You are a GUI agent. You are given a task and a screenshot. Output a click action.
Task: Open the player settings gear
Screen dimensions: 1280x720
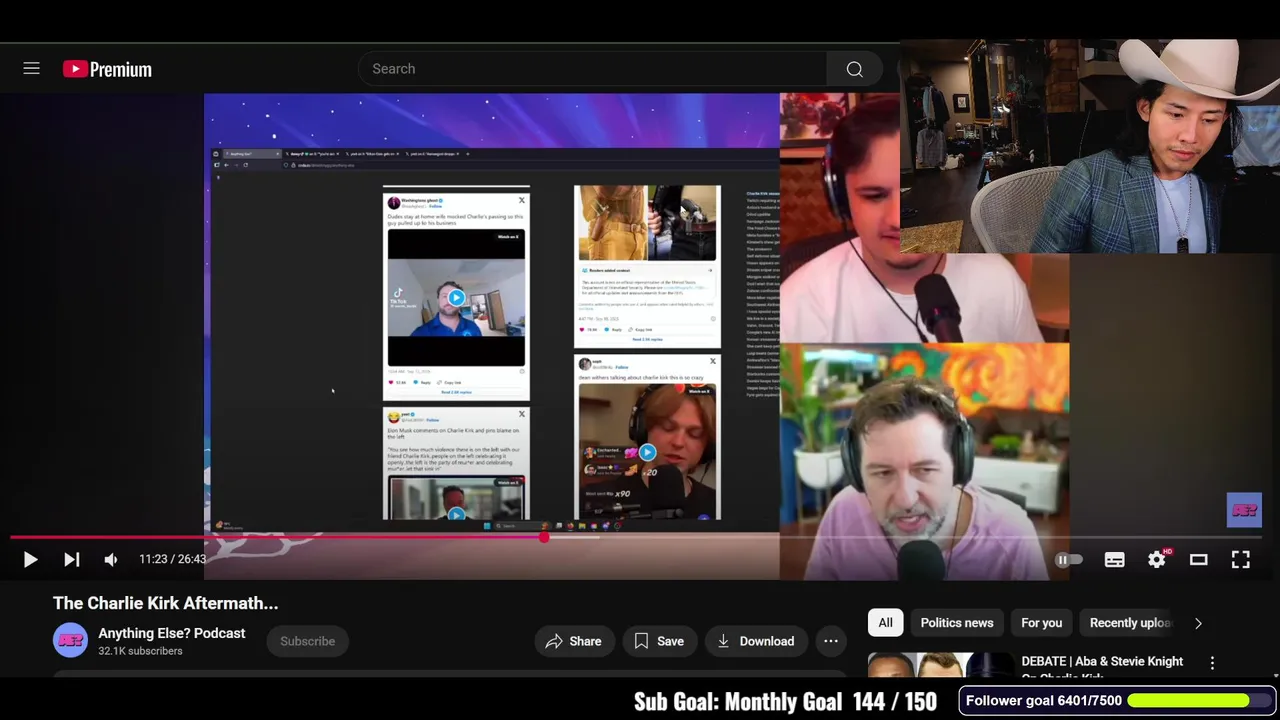(x=1157, y=560)
